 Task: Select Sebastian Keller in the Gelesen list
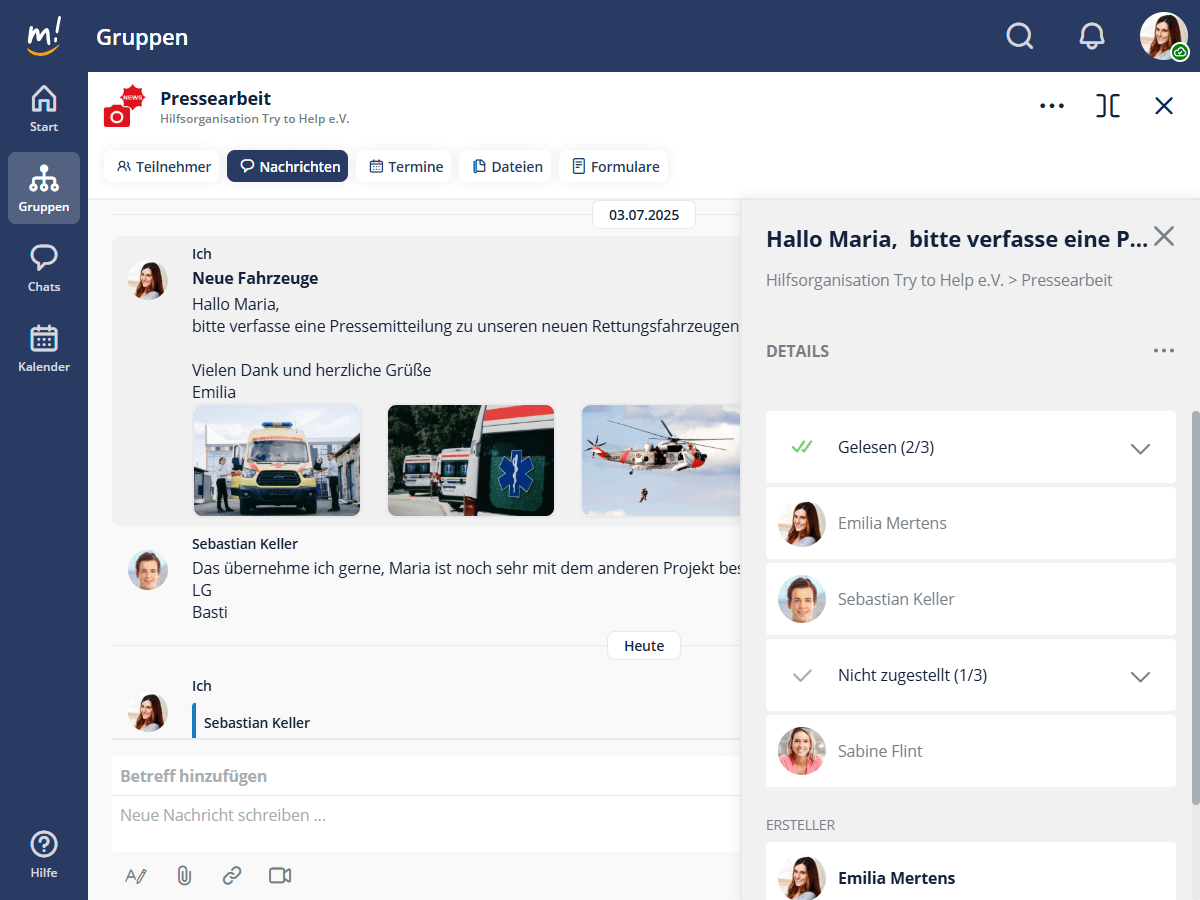point(971,599)
